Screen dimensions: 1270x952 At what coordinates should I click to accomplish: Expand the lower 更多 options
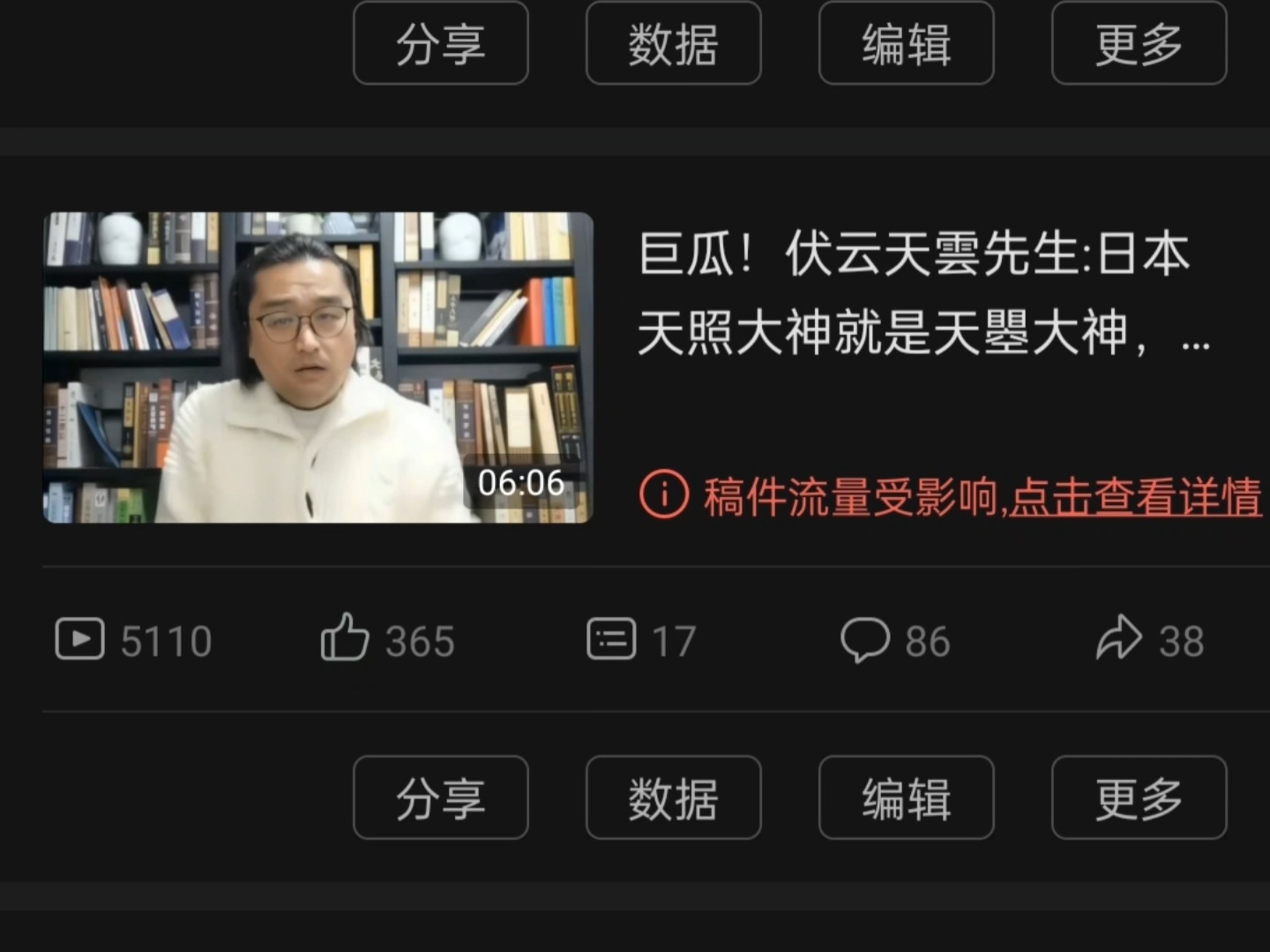coord(1139,797)
